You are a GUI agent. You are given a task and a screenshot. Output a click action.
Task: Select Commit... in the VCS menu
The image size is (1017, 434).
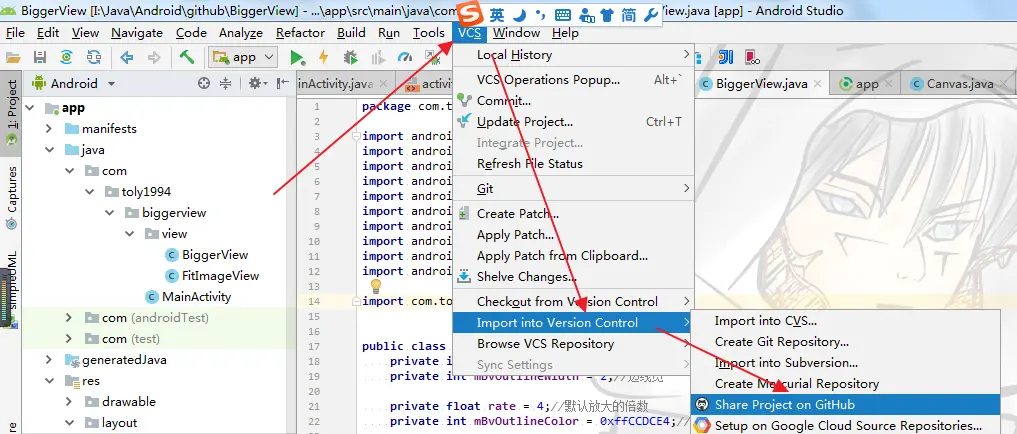[573, 101]
